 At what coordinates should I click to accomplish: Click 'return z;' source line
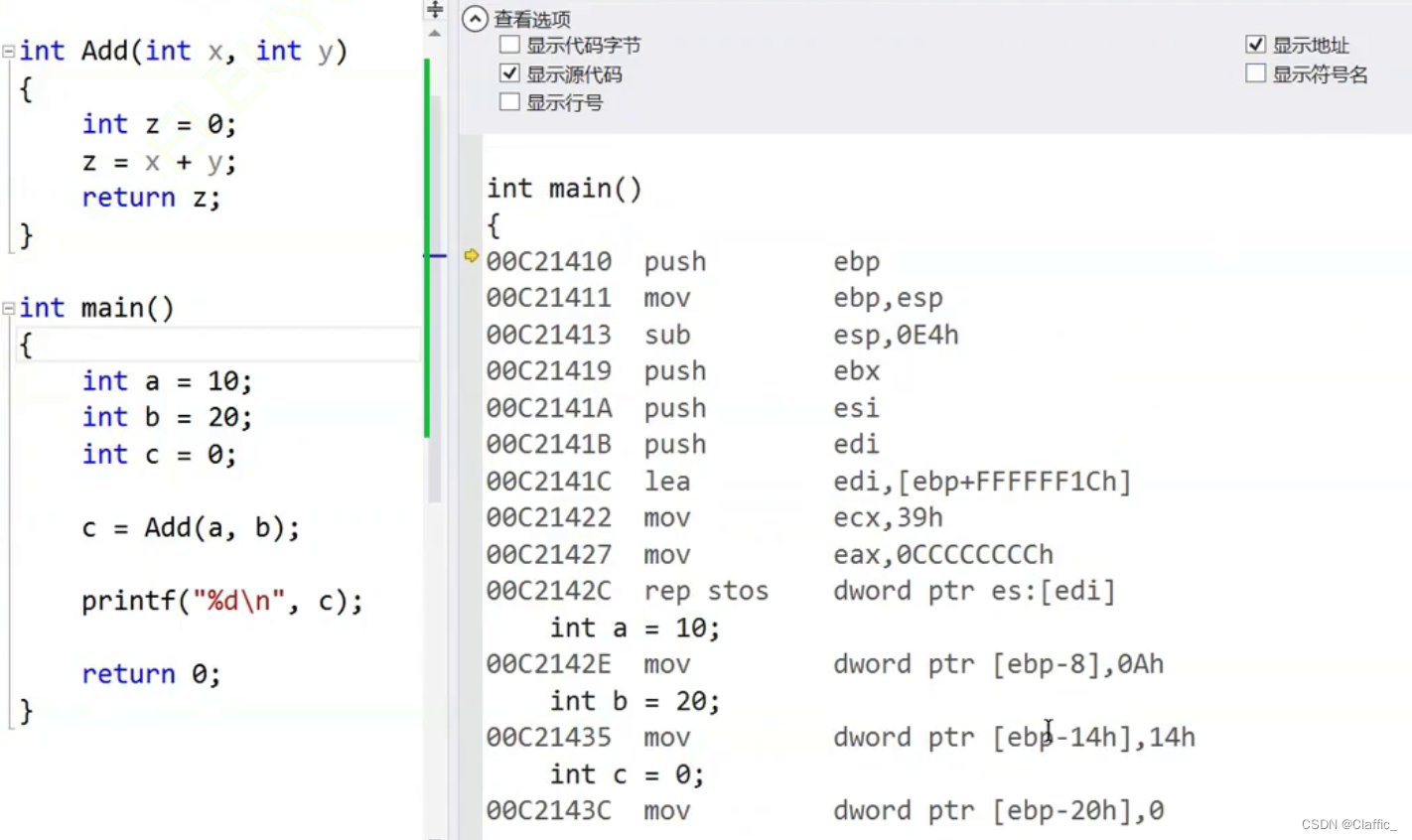(x=151, y=199)
